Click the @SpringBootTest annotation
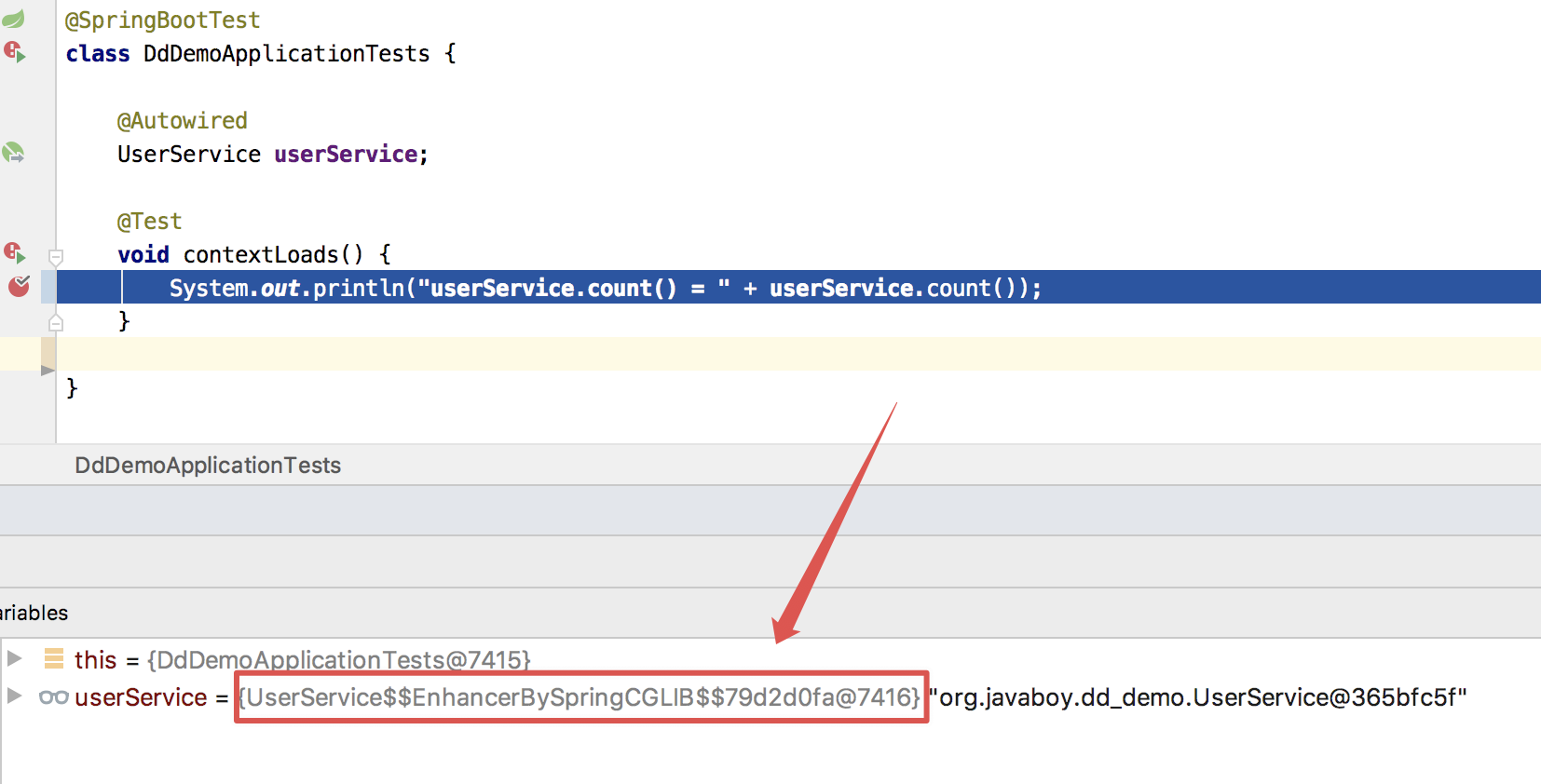The width and height of the screenshot is (1541, 784). [x=162, y=20]
